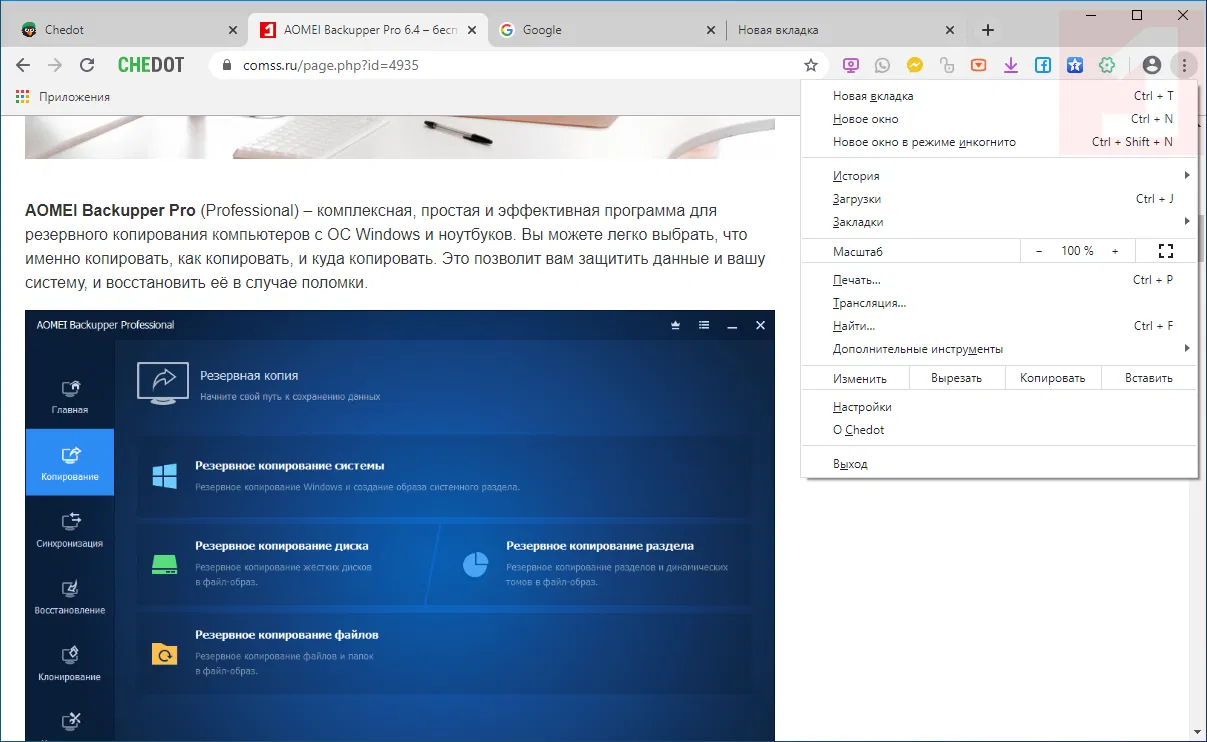The width and height of the screenshot is (1207, 742).
Task: Open О Chedot menu item
Action: click(999, 430)
